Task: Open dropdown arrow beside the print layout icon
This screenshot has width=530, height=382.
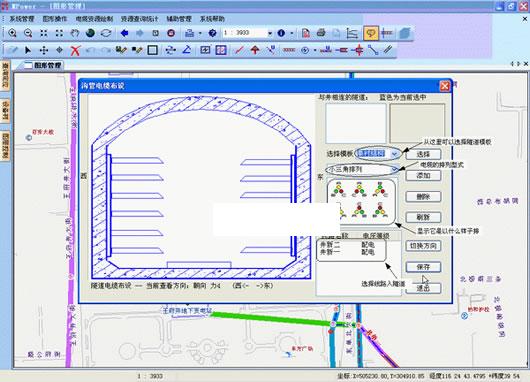Action: (200, 33)
